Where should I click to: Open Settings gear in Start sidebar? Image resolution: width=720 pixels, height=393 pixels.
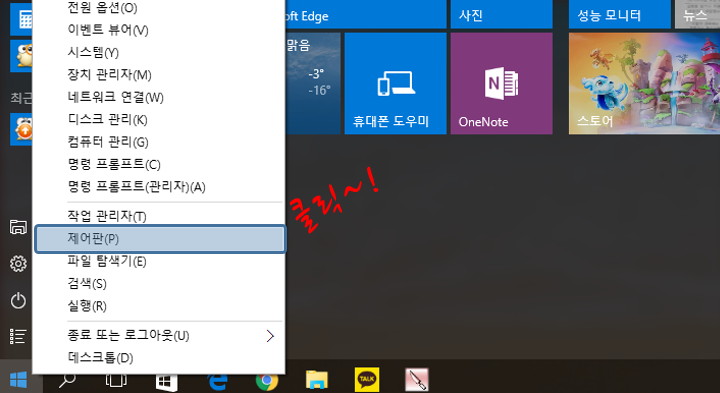coord(18,264)
